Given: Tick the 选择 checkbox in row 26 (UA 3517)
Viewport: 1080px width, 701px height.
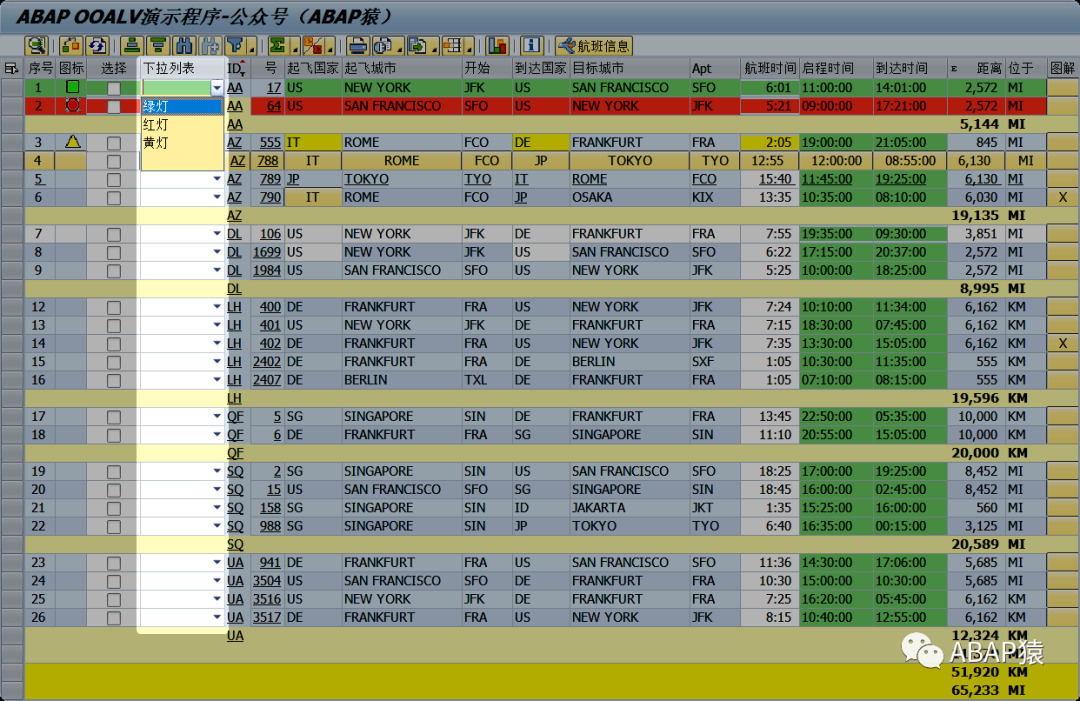Looking at the screenshot, I should point(114,618).
